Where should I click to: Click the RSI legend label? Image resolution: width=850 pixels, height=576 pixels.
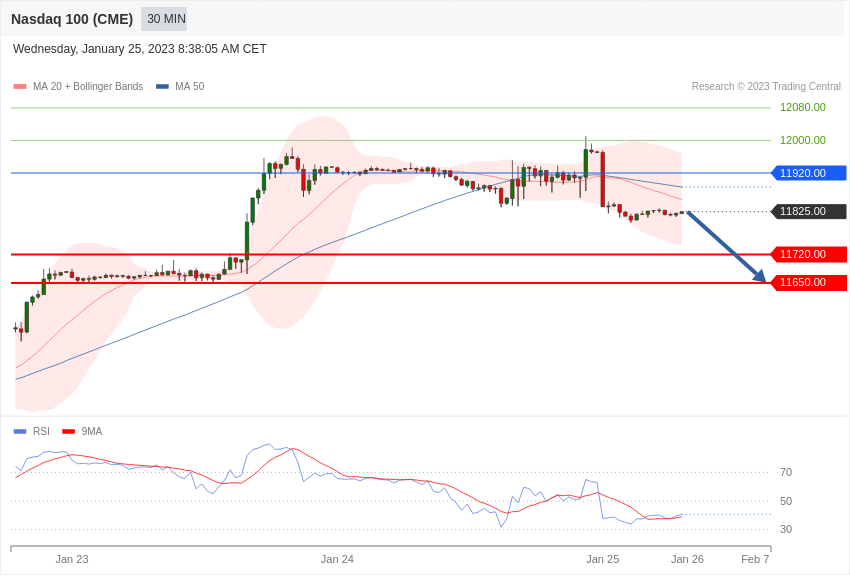pos(41,431)
